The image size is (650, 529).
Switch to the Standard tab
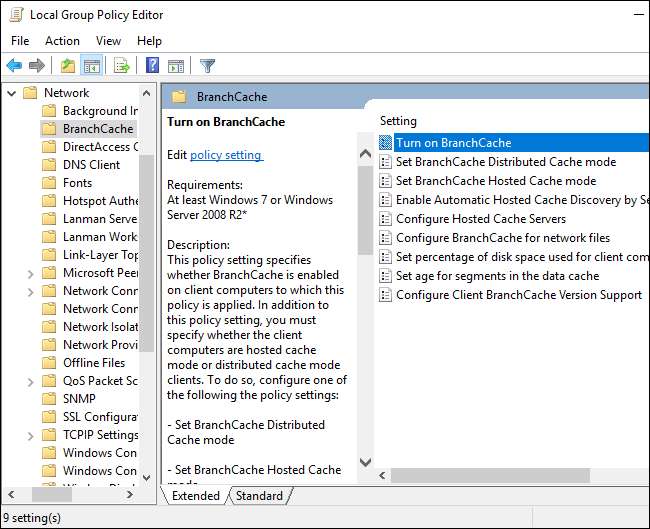[x=258, y=495]
